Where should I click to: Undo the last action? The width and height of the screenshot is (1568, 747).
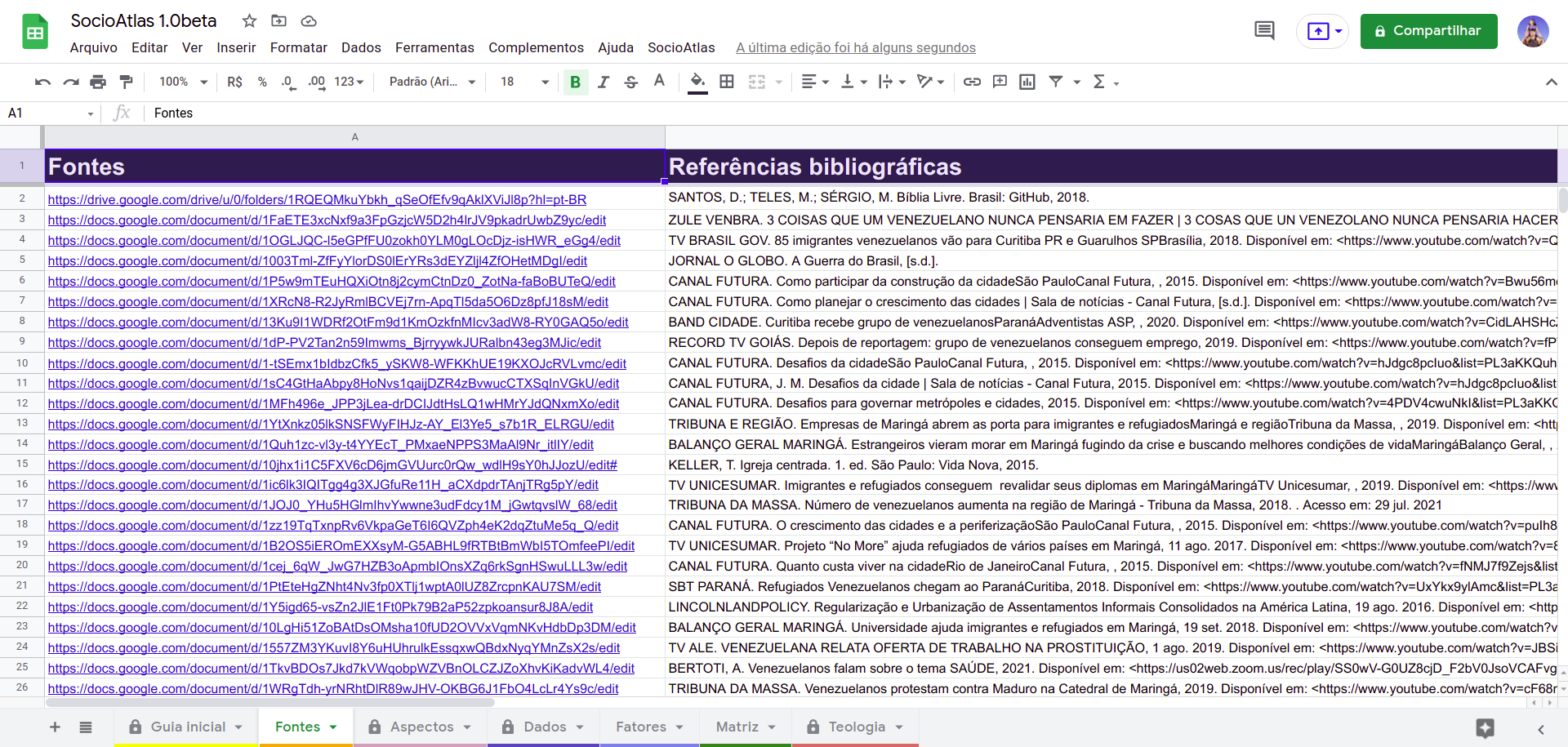(42, 82)
